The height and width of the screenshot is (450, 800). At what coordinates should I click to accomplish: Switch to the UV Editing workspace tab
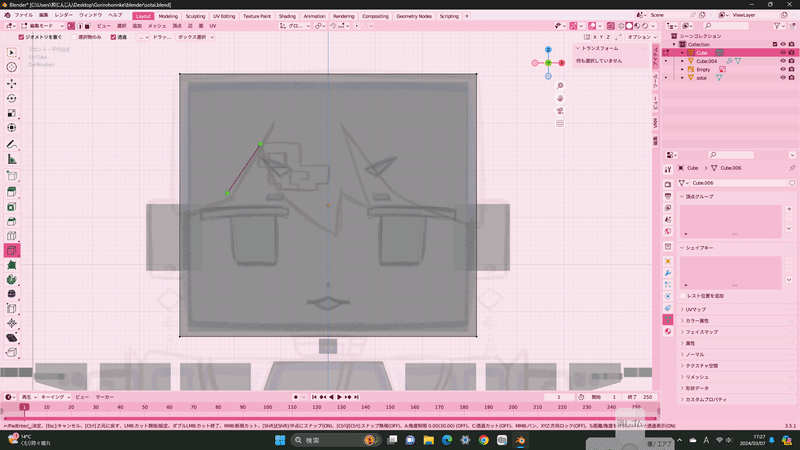point(224,16)
